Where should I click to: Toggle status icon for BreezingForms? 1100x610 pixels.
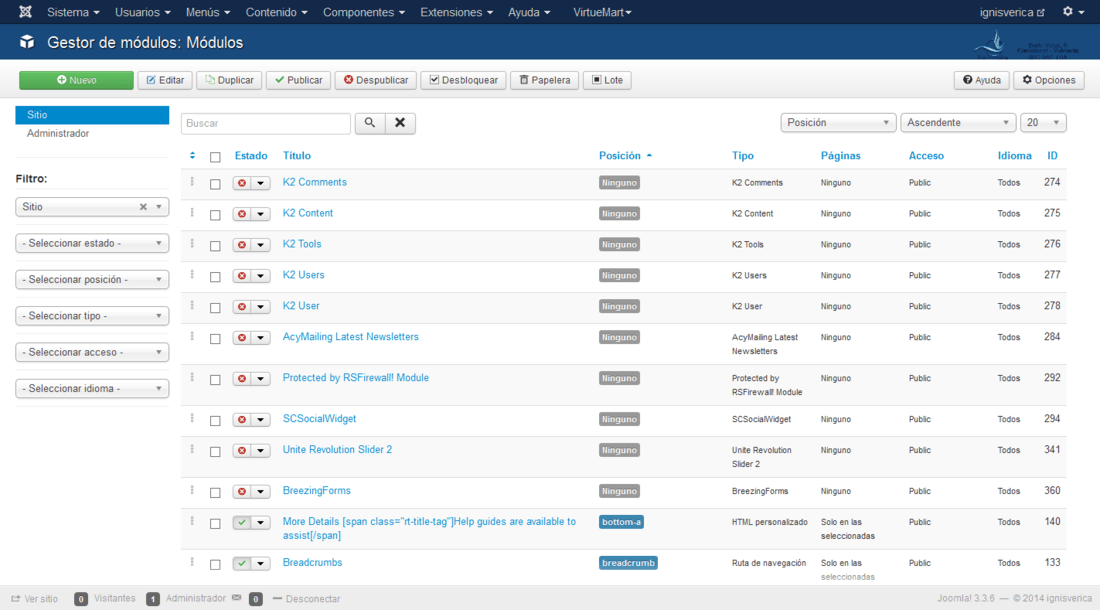pyautogui.click(x=242, y=492)
